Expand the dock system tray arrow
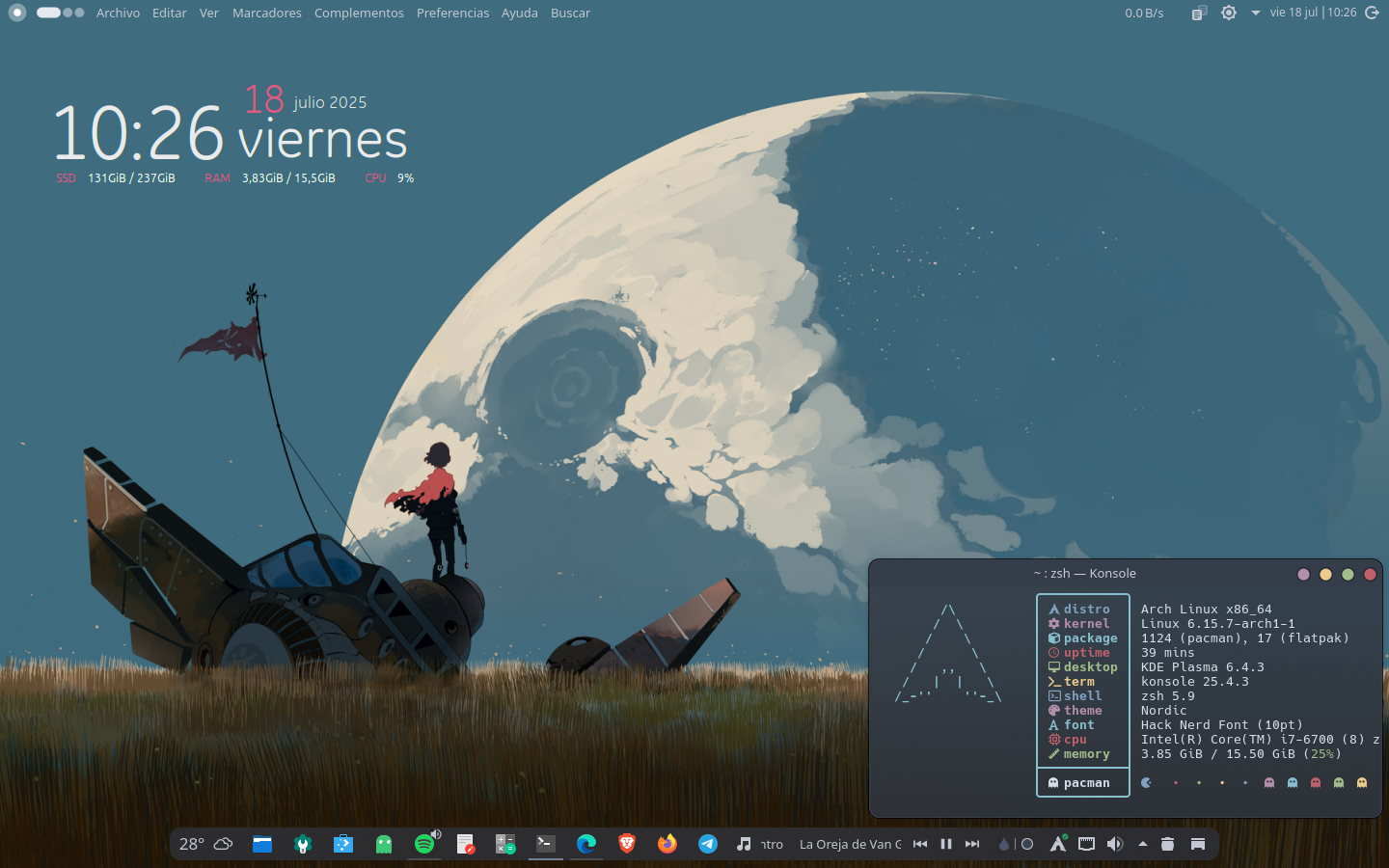Image resolution: width=1389 pixels, height=868 pixels. click(1143, 844)
